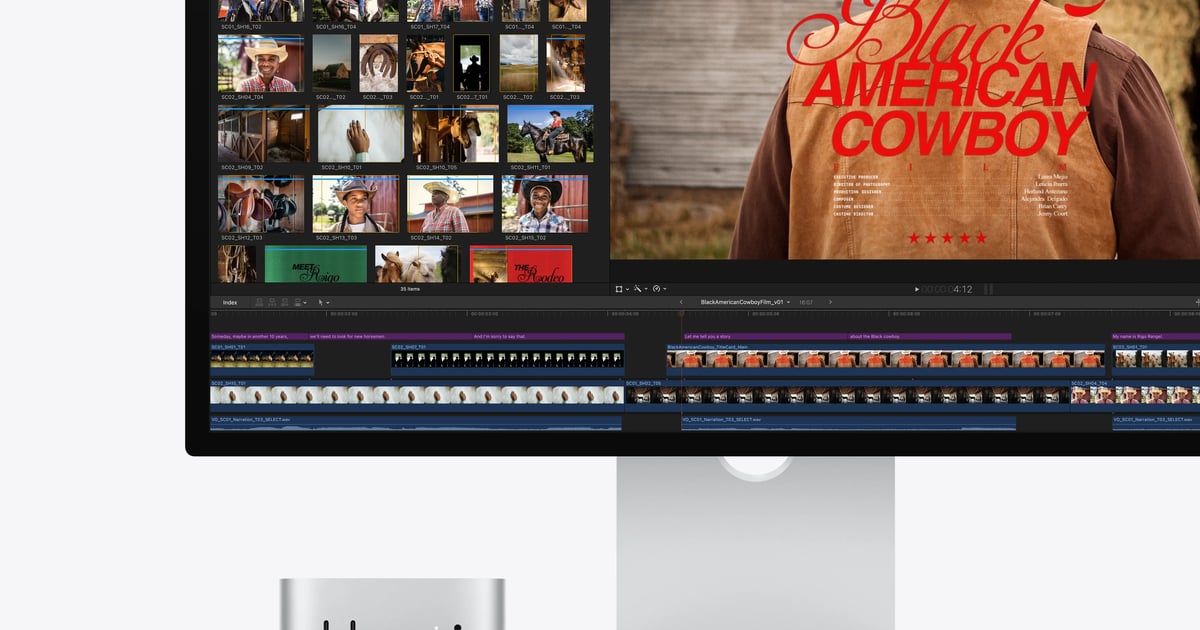Select timeline clip SC02_SH04_T04
The width and height of the screenshot is (1200, 630).
(x=1135, y=394)
